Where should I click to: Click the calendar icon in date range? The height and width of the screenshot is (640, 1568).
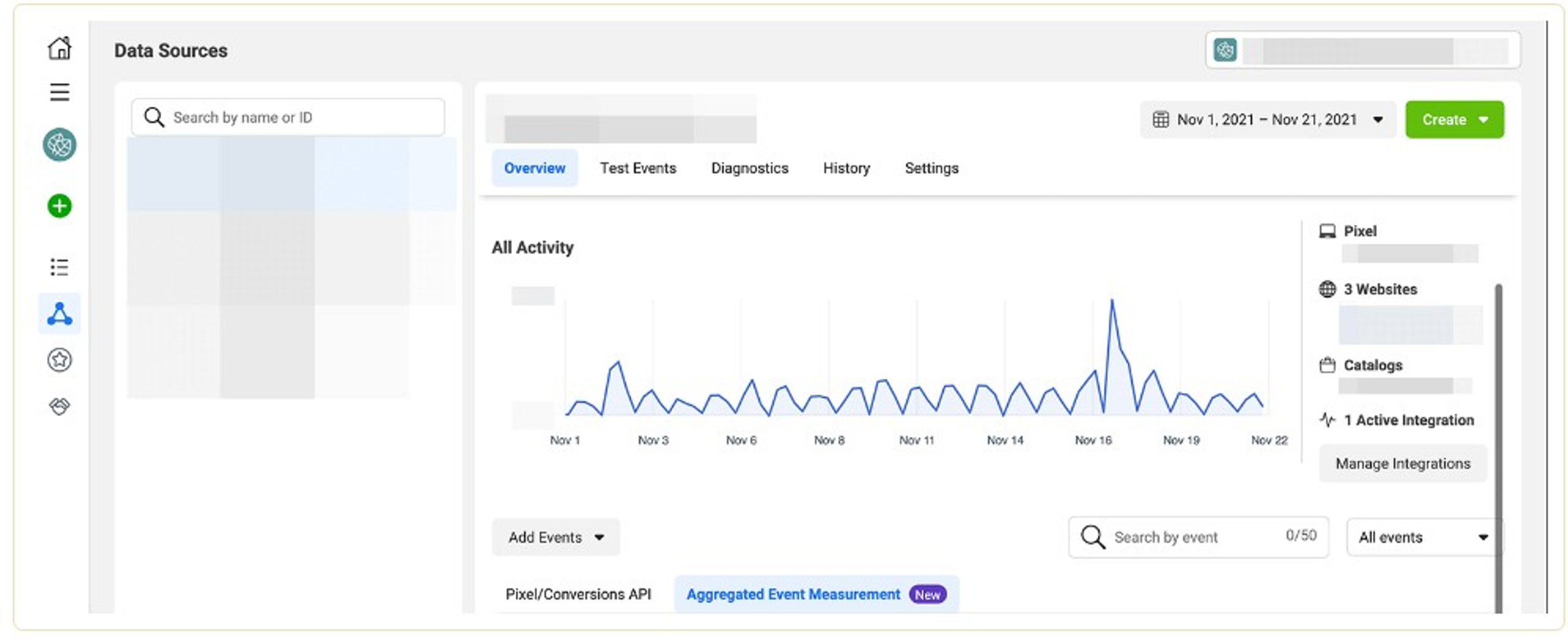[1160, 119]
